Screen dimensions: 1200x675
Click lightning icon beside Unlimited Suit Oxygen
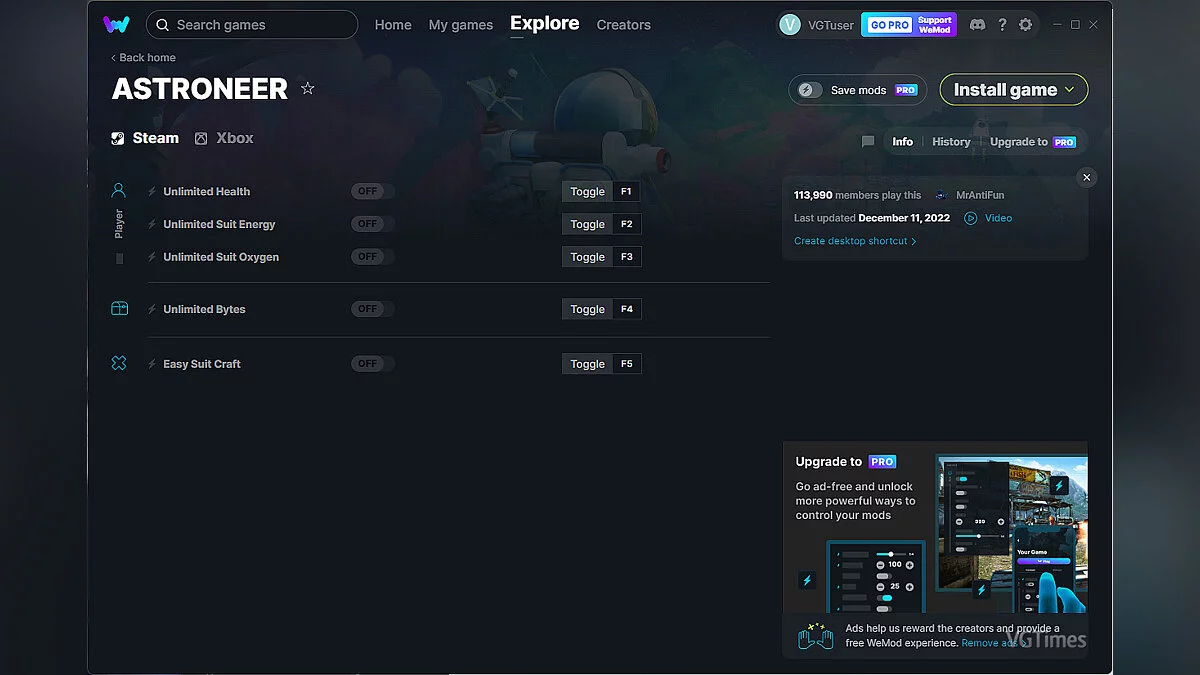pos(152,257)
